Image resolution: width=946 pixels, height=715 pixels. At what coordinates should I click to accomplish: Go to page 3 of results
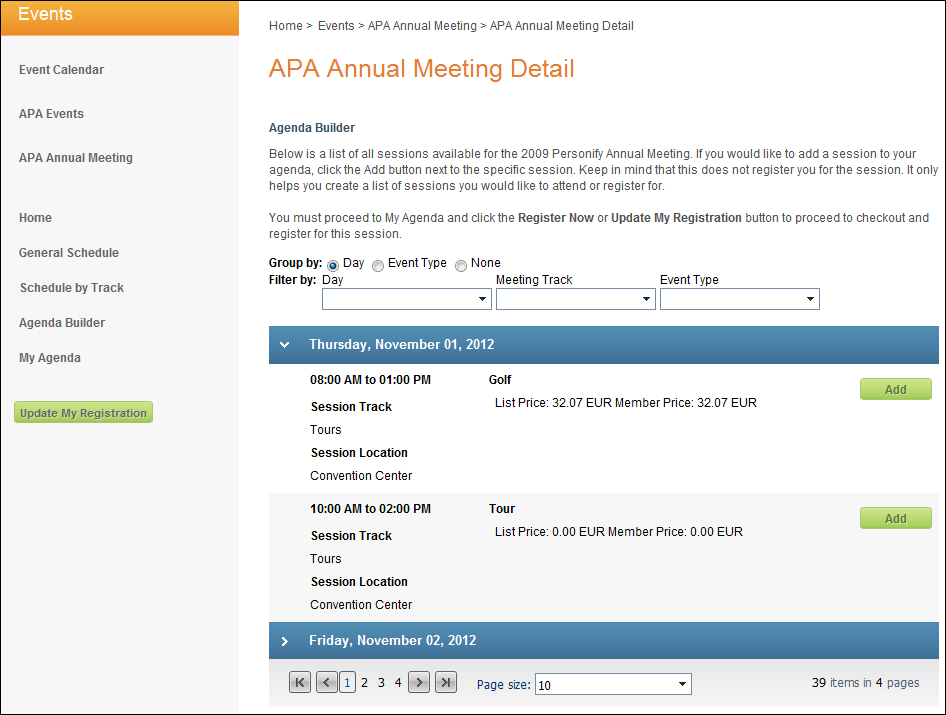point(381,683)
